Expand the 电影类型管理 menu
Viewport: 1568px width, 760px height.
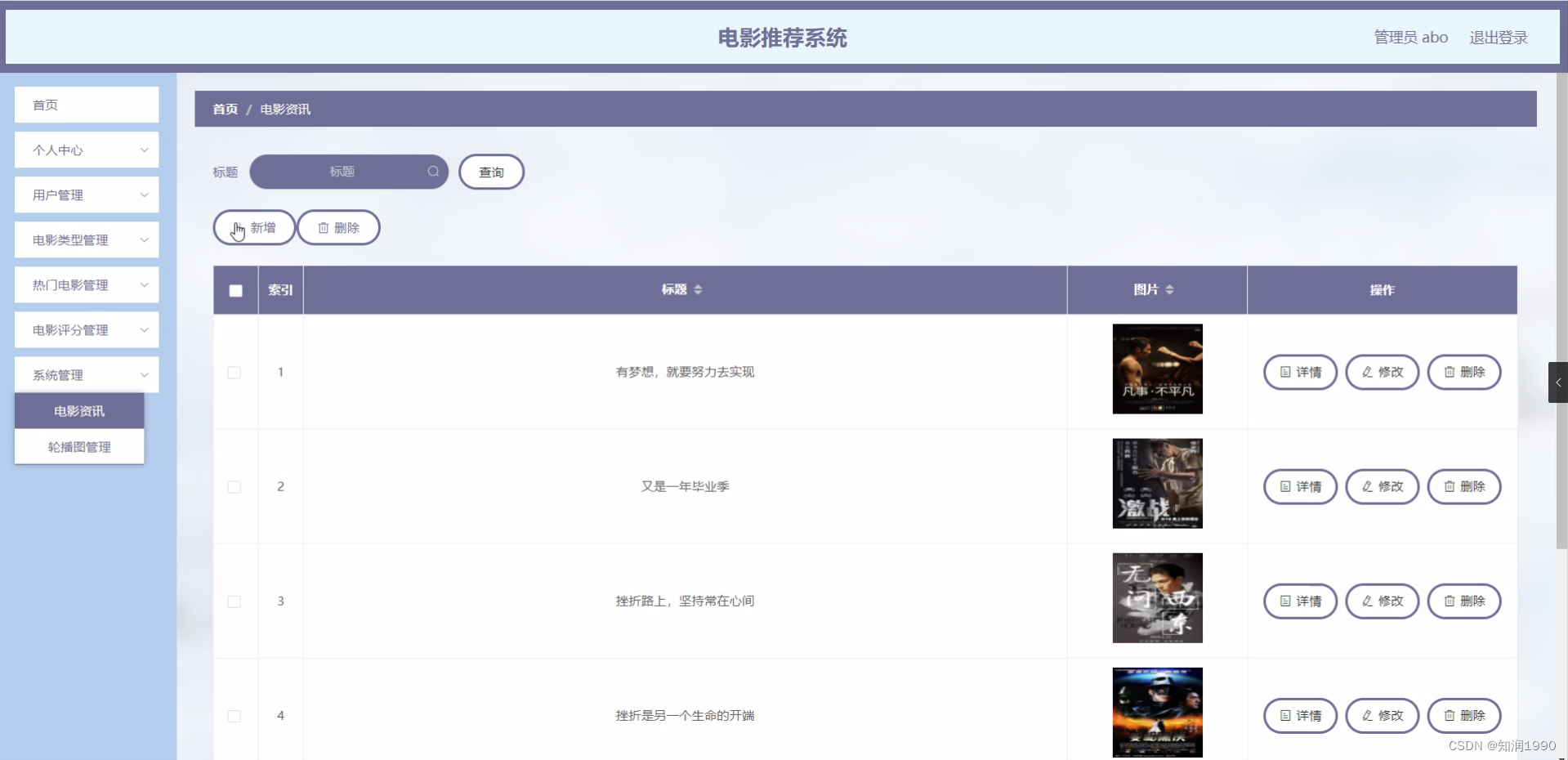pos(86,239)
